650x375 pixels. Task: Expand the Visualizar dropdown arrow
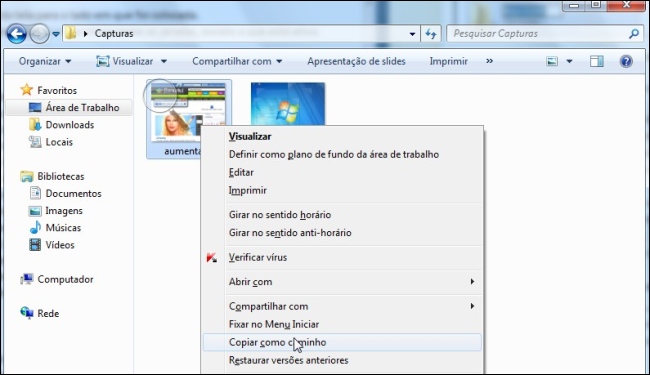[x=164, y=61]
